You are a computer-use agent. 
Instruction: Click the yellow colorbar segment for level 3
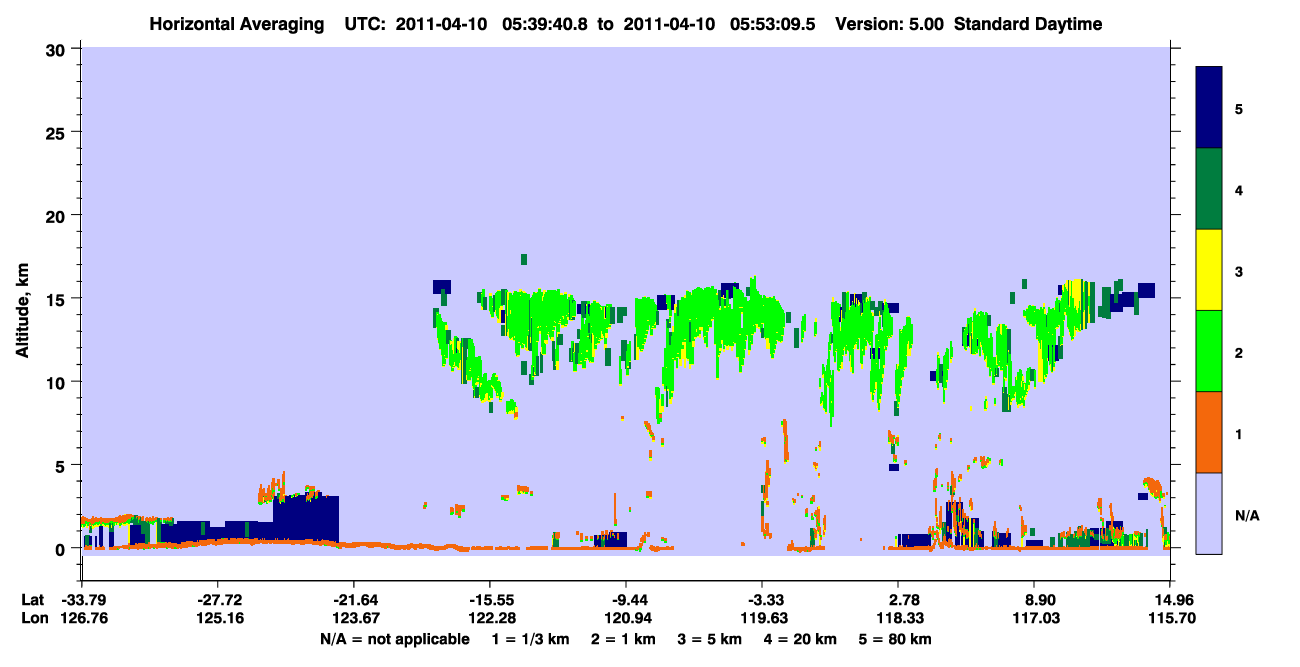pos(1210,270)
